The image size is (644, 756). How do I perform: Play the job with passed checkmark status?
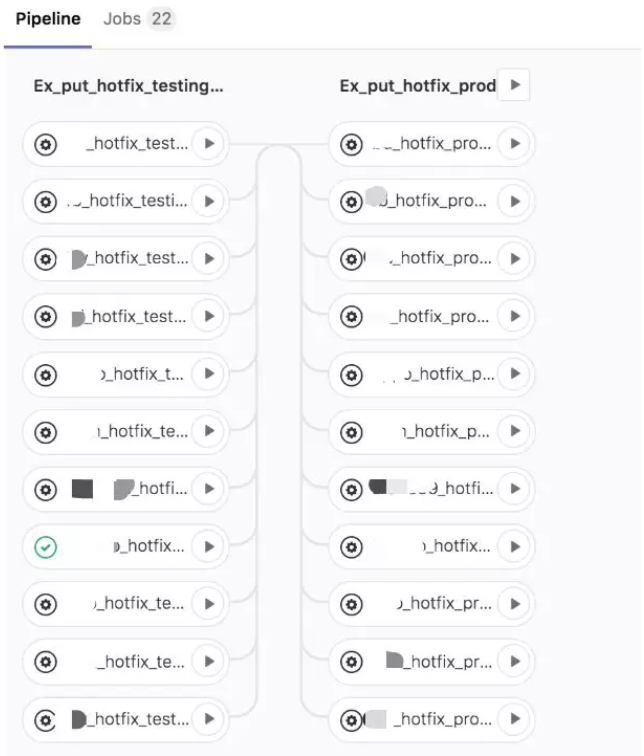209,547
